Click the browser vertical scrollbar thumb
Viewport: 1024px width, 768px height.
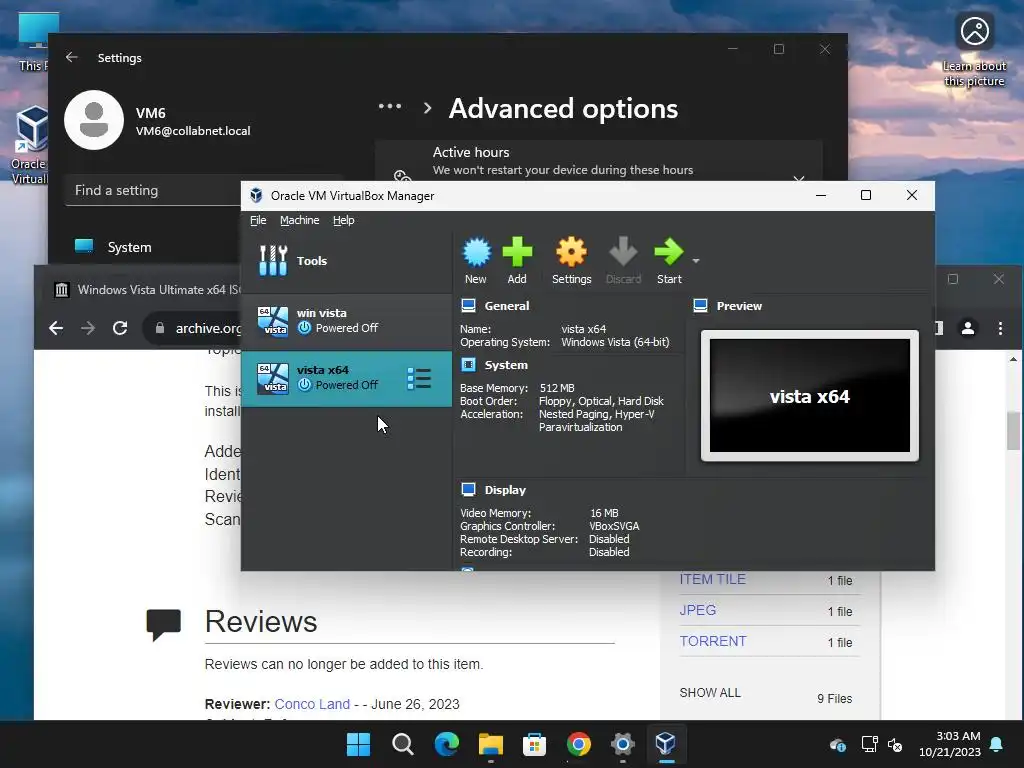[1013, 430]
